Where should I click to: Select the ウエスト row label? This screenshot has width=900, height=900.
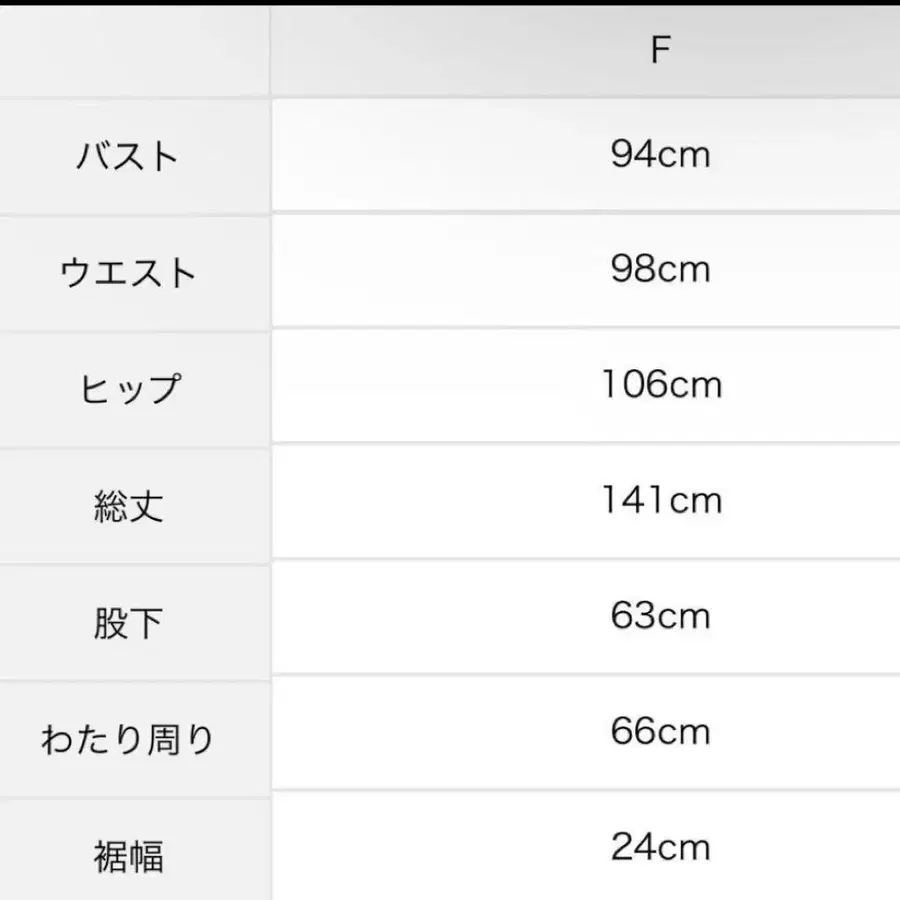tap(128, 272)
